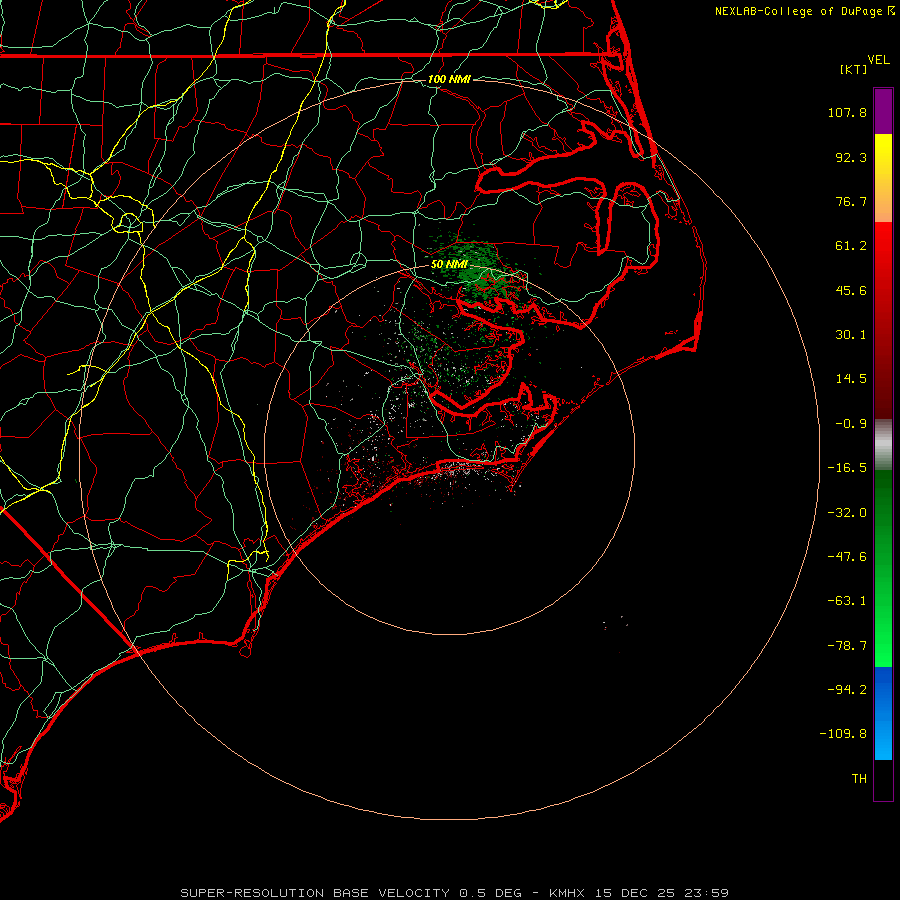
Task: Click the 100 NMI range ring label
Action: coord(449,79)
